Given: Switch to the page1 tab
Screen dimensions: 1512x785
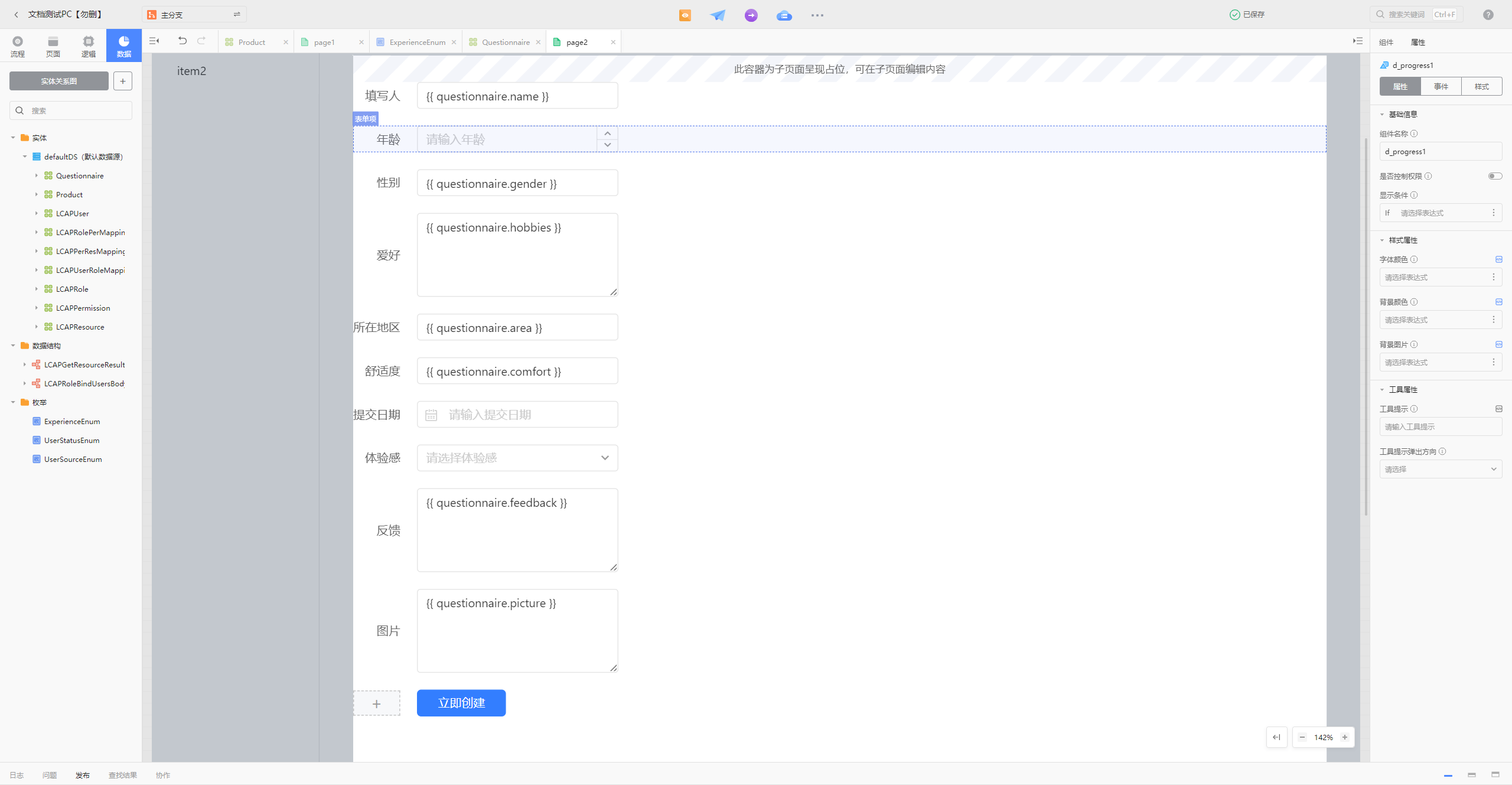Looking at the screenshot, I should pos(324,43).
